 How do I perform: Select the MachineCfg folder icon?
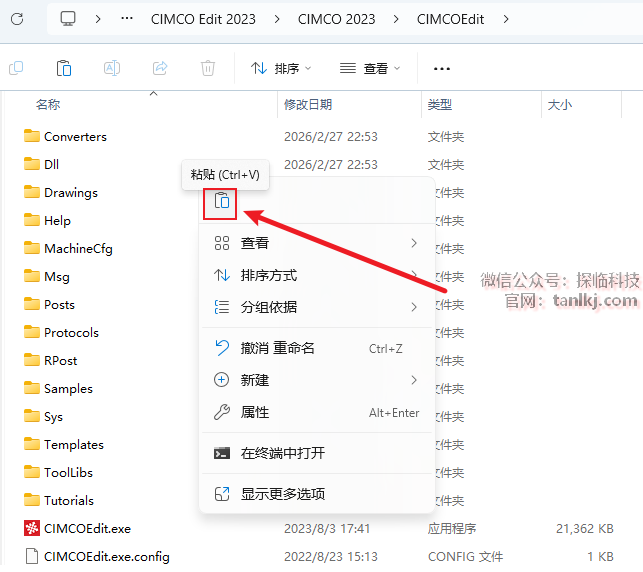point(32,248)
